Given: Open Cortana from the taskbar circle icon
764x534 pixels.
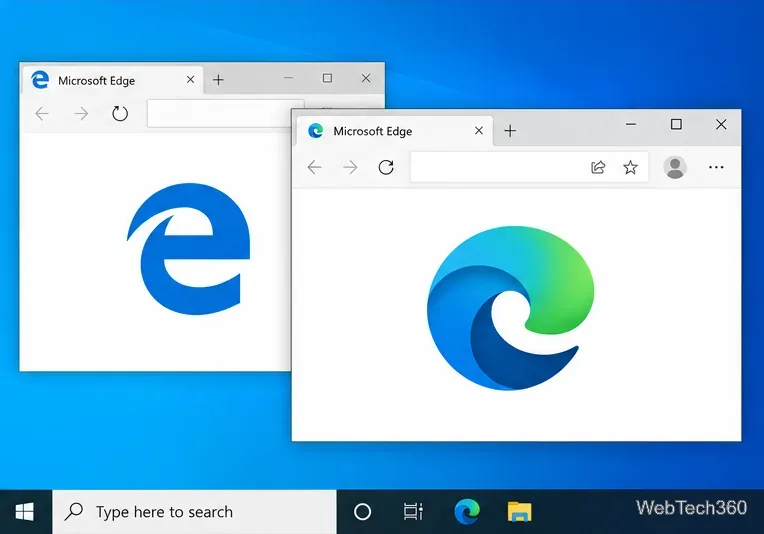Looking at the screenshot, I should click(363, 512).
